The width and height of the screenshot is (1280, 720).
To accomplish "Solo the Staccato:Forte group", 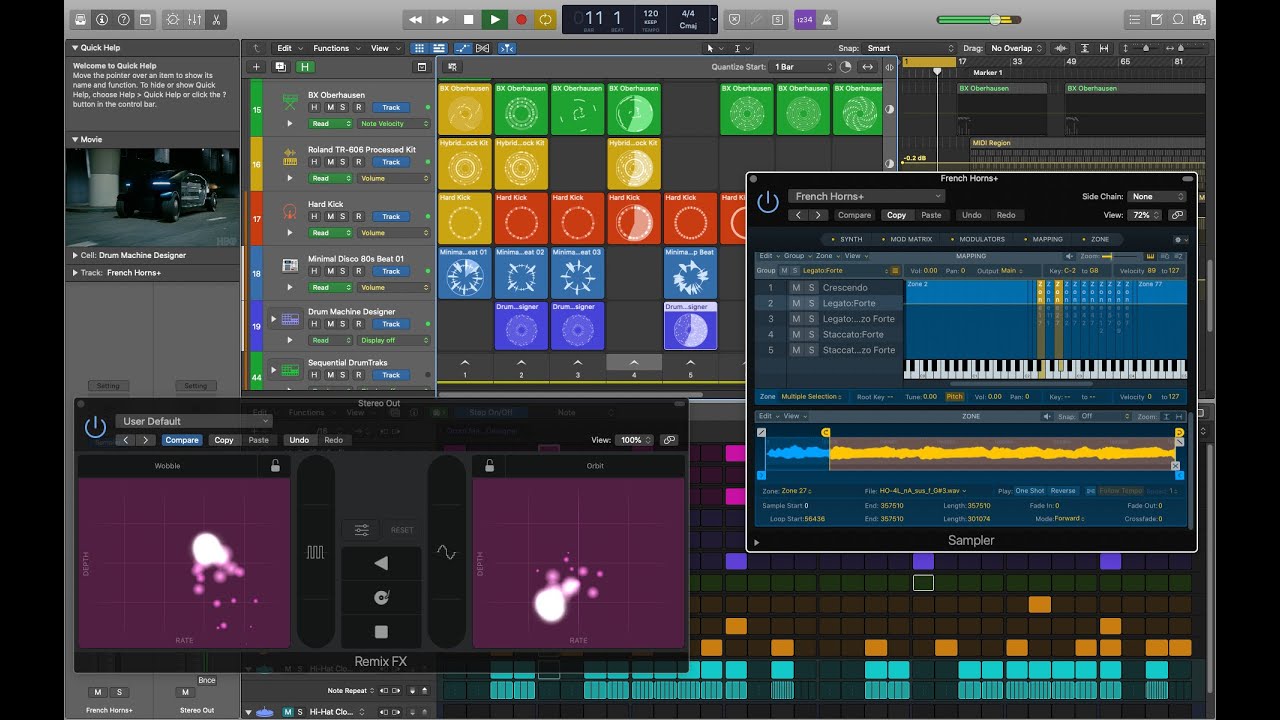I will (x=812, y=335).
